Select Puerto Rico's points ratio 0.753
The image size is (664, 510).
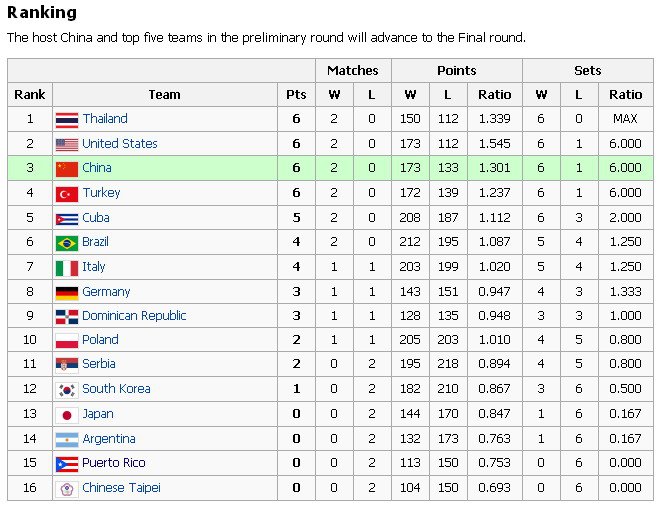pyautogui.click(x=495, y=463)
